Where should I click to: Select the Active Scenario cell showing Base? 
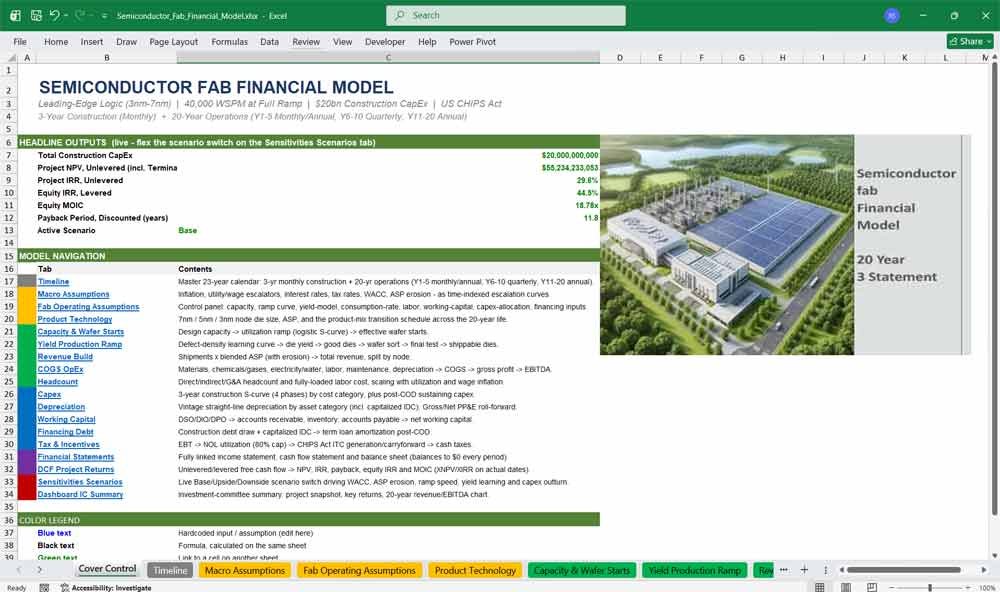click(x=388, y=230)
